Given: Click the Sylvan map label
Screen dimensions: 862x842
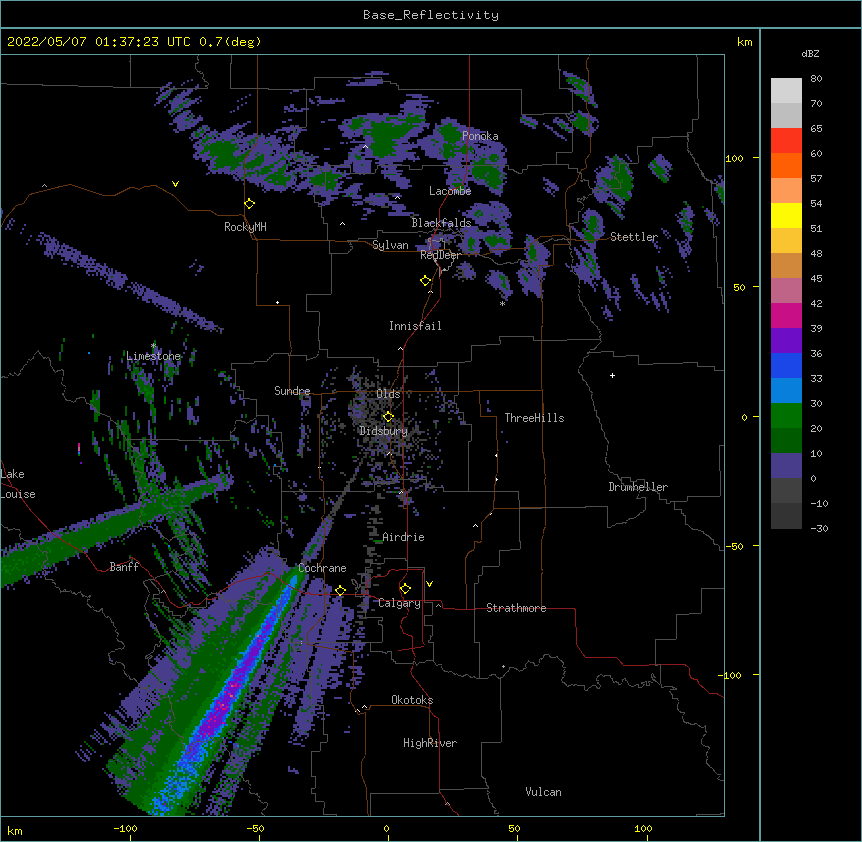Looking at the screenshot, I should (x=390, y=245).
